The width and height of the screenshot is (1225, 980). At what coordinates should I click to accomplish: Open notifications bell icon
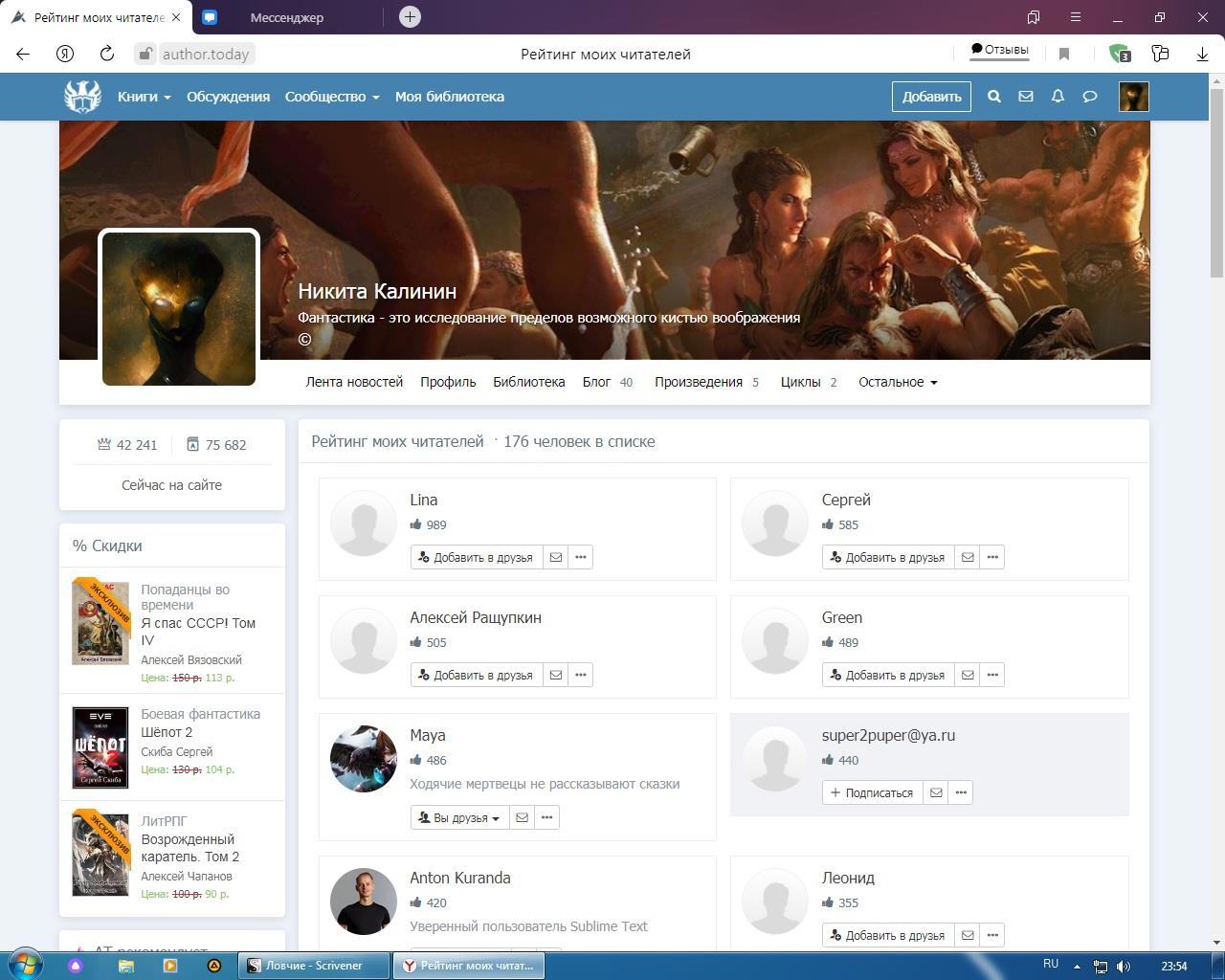(x=1058, y=97)
